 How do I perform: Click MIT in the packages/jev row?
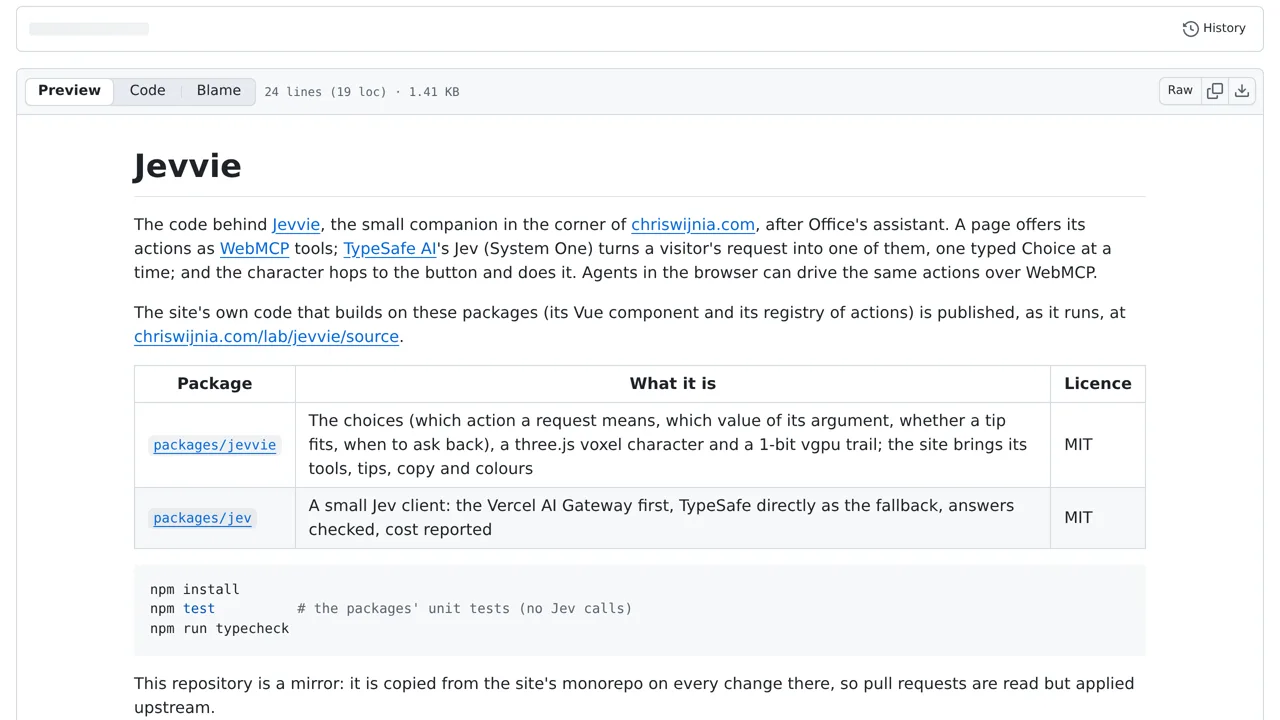click(x=1078, y=518)
